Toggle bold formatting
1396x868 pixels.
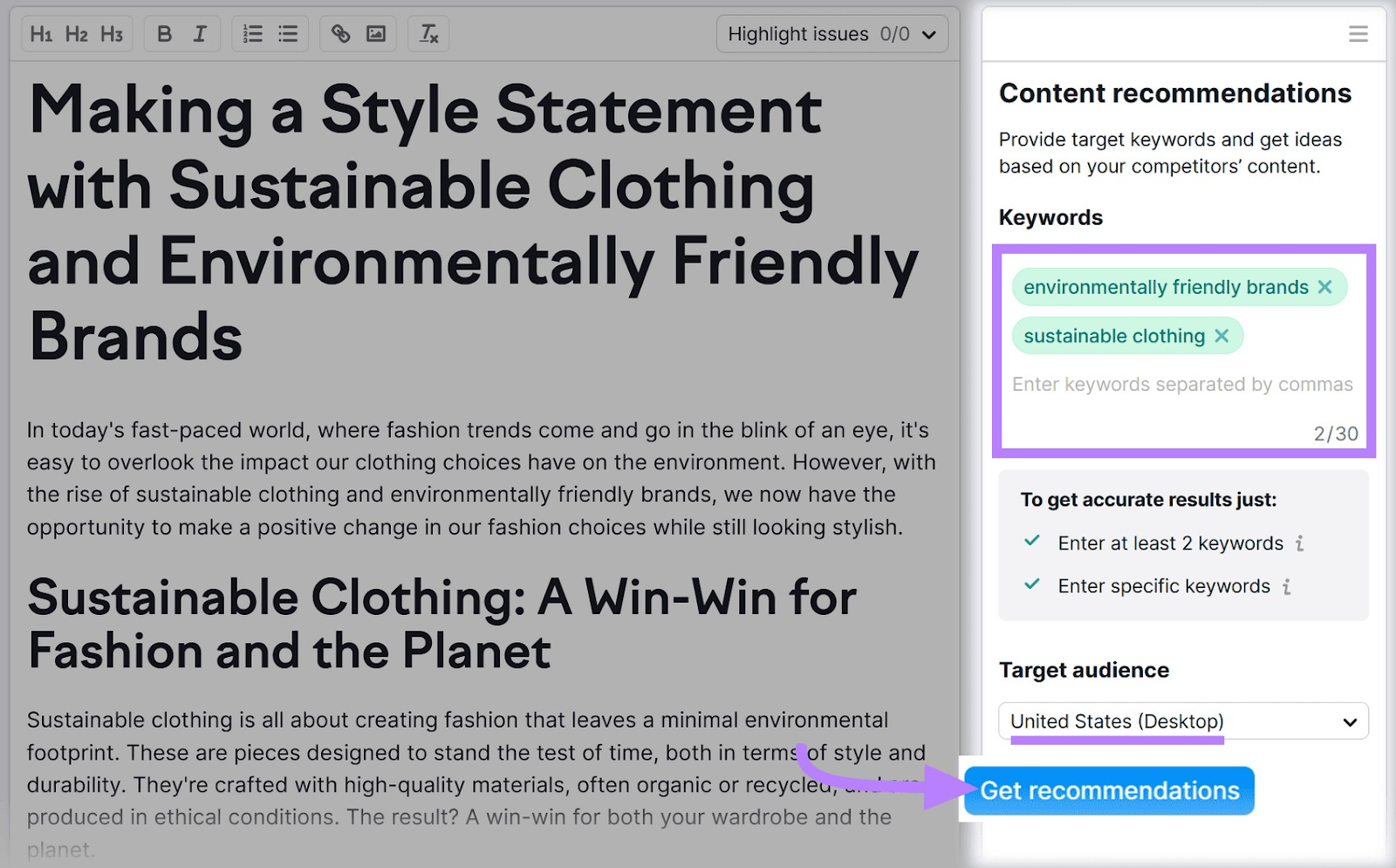(164, 34)
